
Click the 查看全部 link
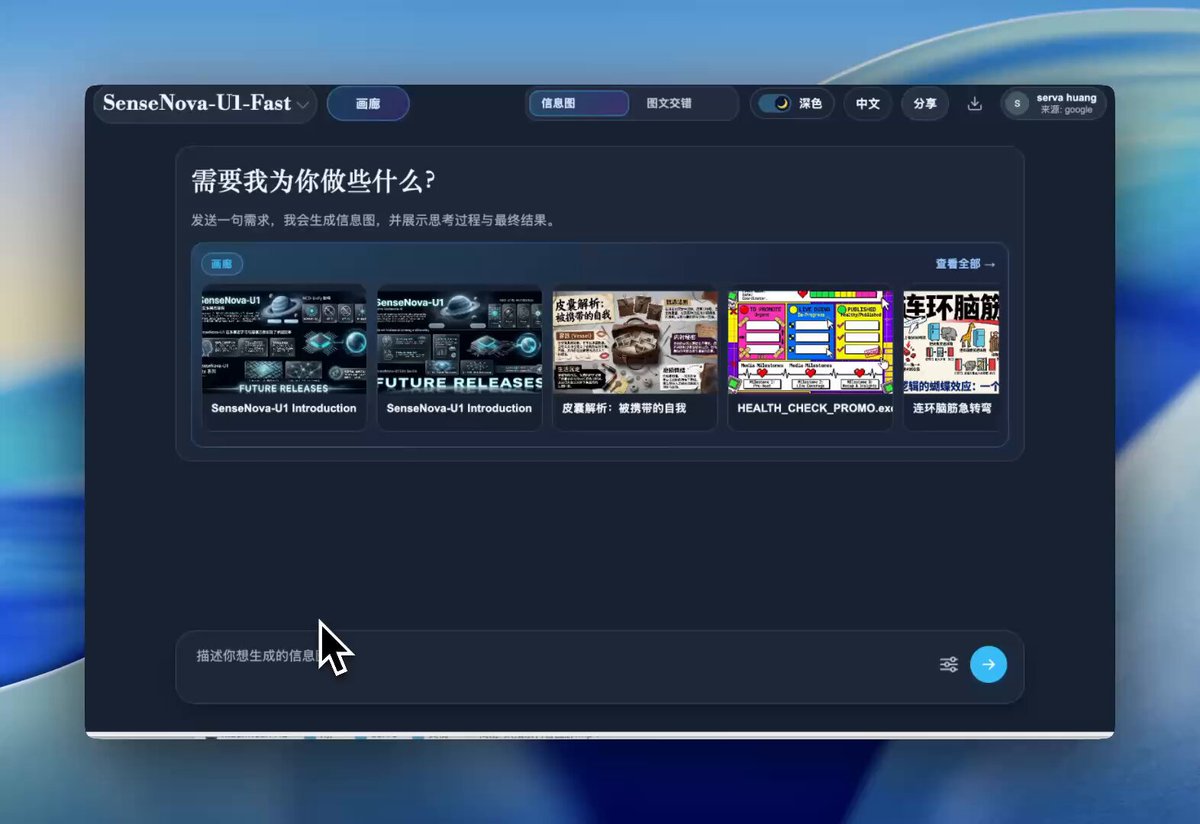[x=965, y=264]
